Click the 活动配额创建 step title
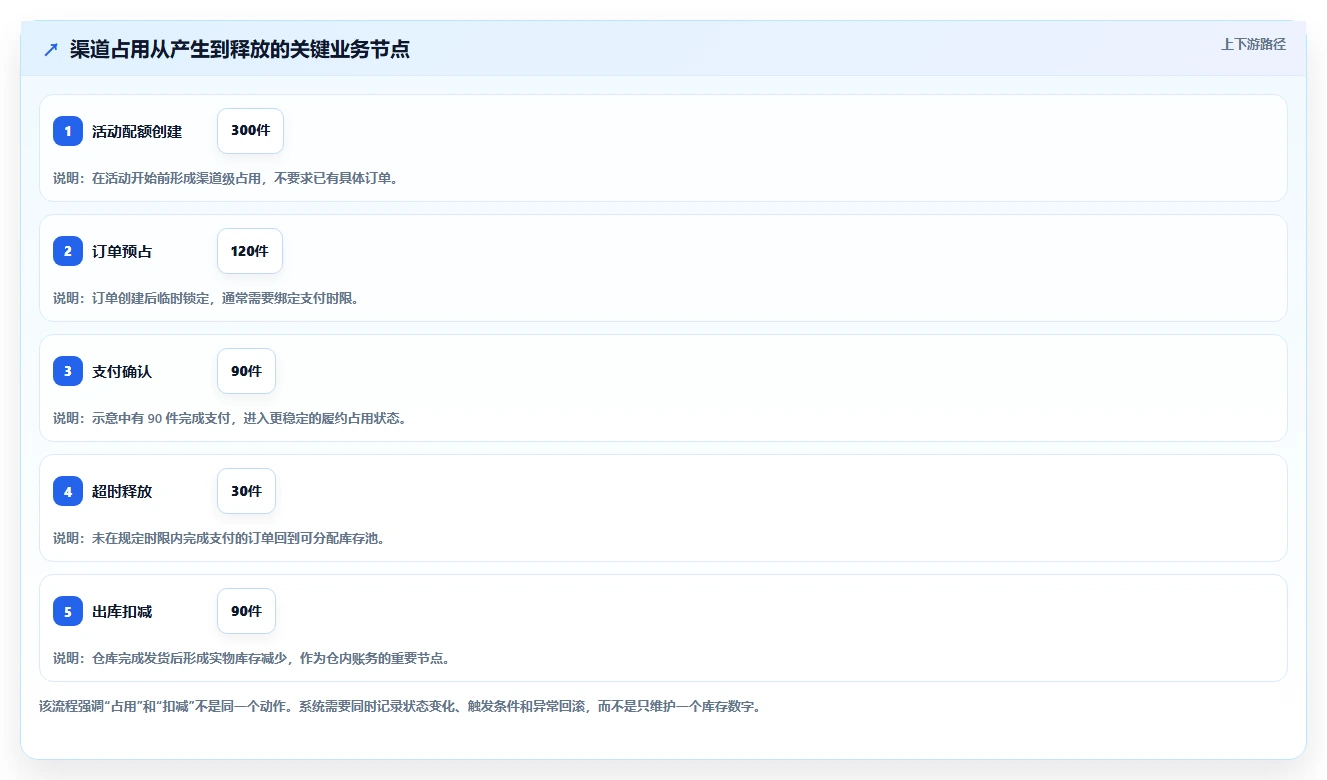Image resolution: width=1327 pixels, height=780 pixels. click(x=137, y=131)
